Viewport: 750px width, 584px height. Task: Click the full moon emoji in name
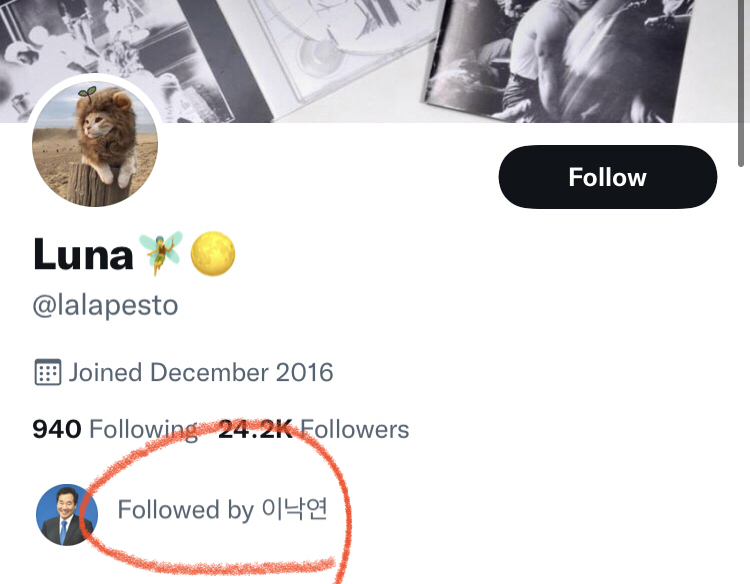[x=212, y=254]
